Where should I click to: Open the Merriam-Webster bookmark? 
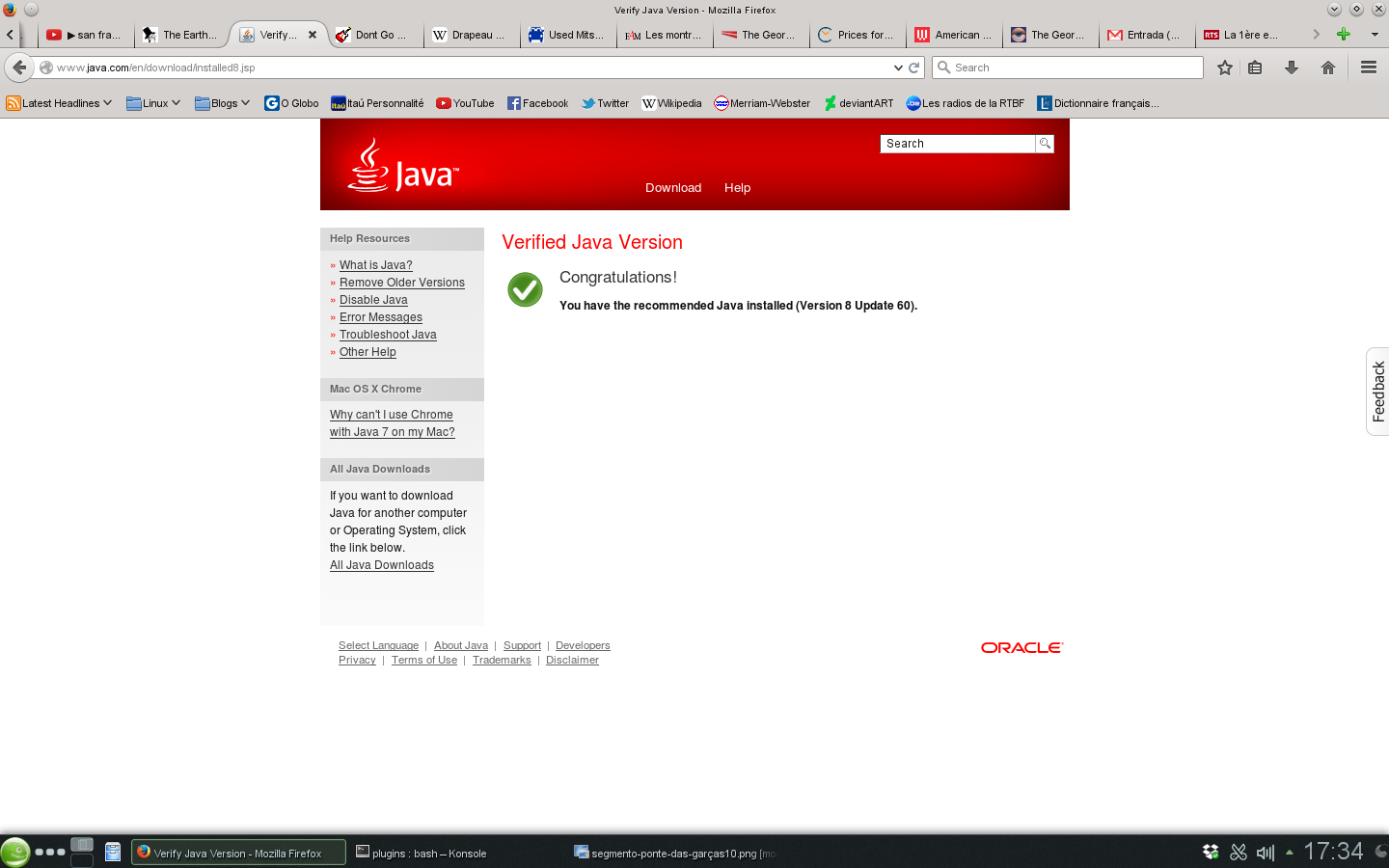tap(762, 103)
